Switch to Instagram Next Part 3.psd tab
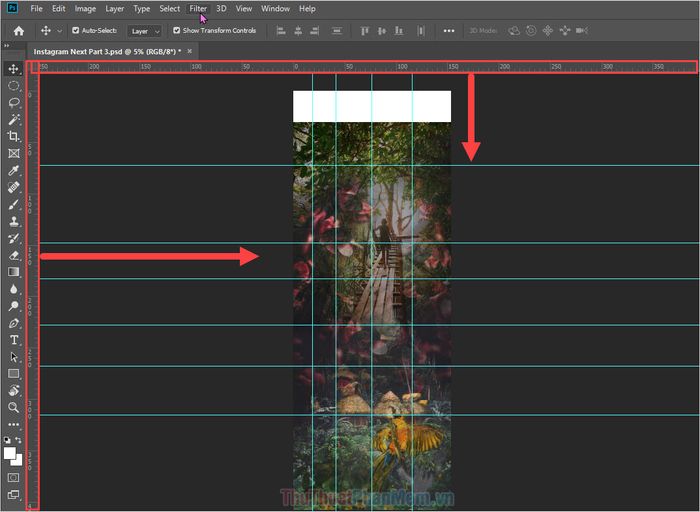The width and height of the screenshot is (700, 512). [107, 51]
